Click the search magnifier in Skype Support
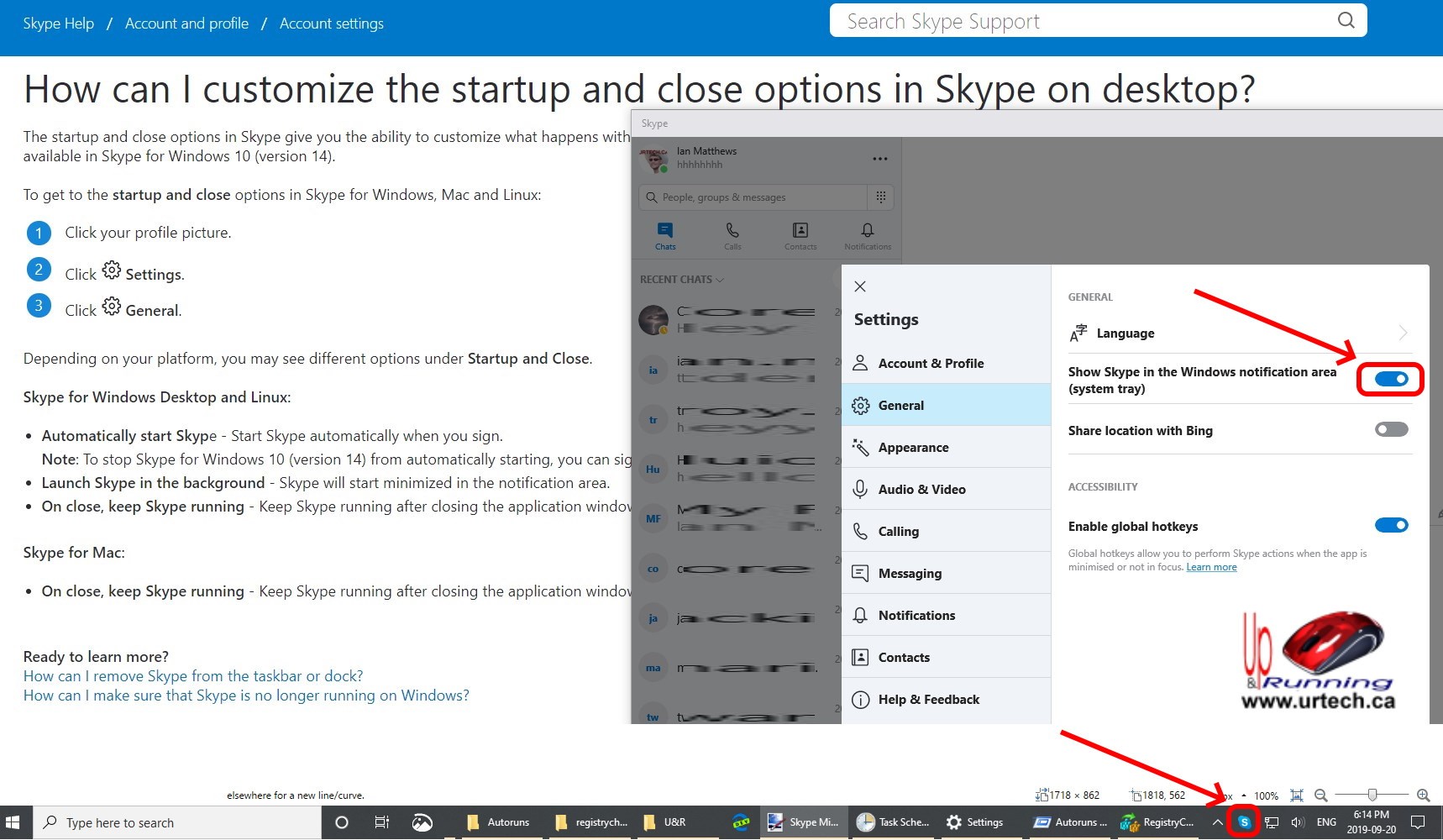Screen dimensions: 1443x840 click(x=1346, y=21)
